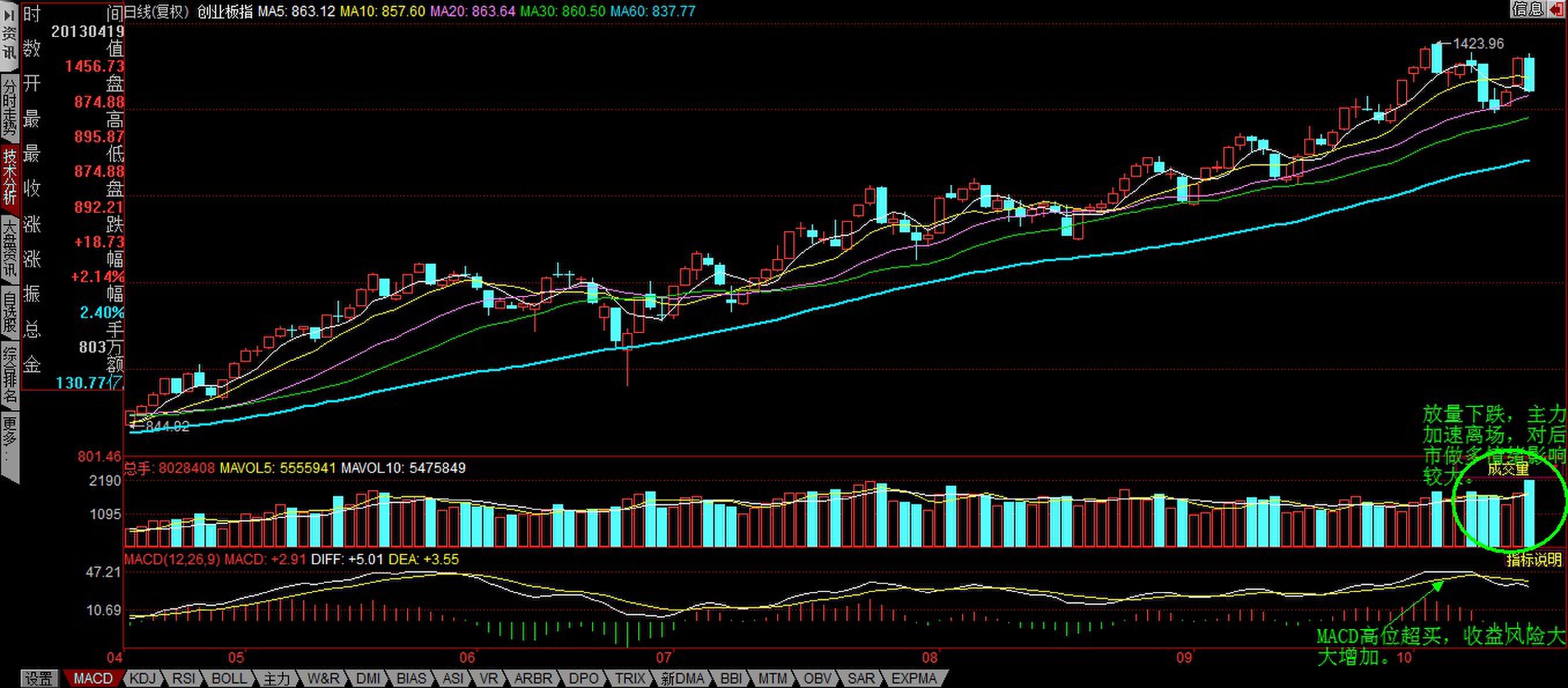Image resolution: width=1568 pixels, height=688 pixels.
Task: Click the turnover amount 130.77亿
Action: (90, 383)
